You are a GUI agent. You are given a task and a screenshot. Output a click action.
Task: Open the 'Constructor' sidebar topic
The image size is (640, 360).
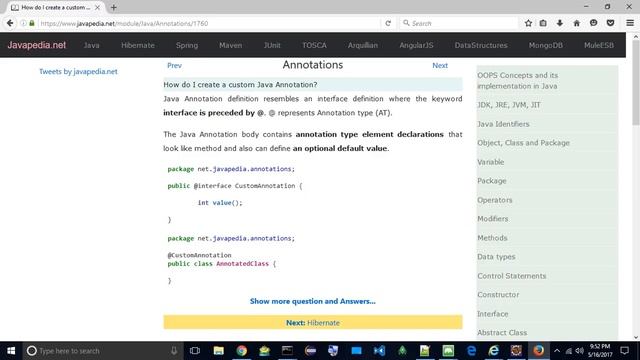498,295
